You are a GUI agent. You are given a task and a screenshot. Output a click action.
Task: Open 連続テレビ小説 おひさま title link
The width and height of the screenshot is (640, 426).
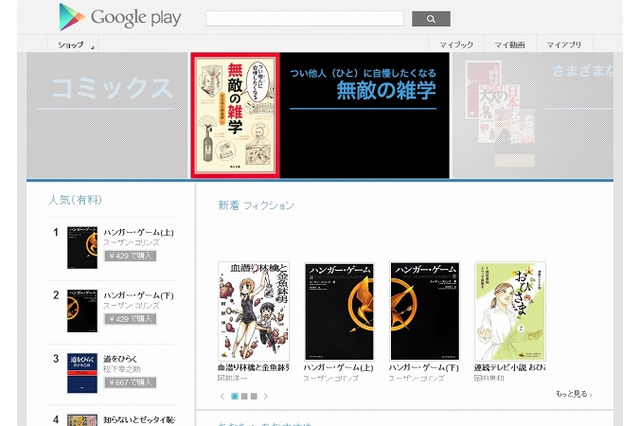click(x=510, y=368)
